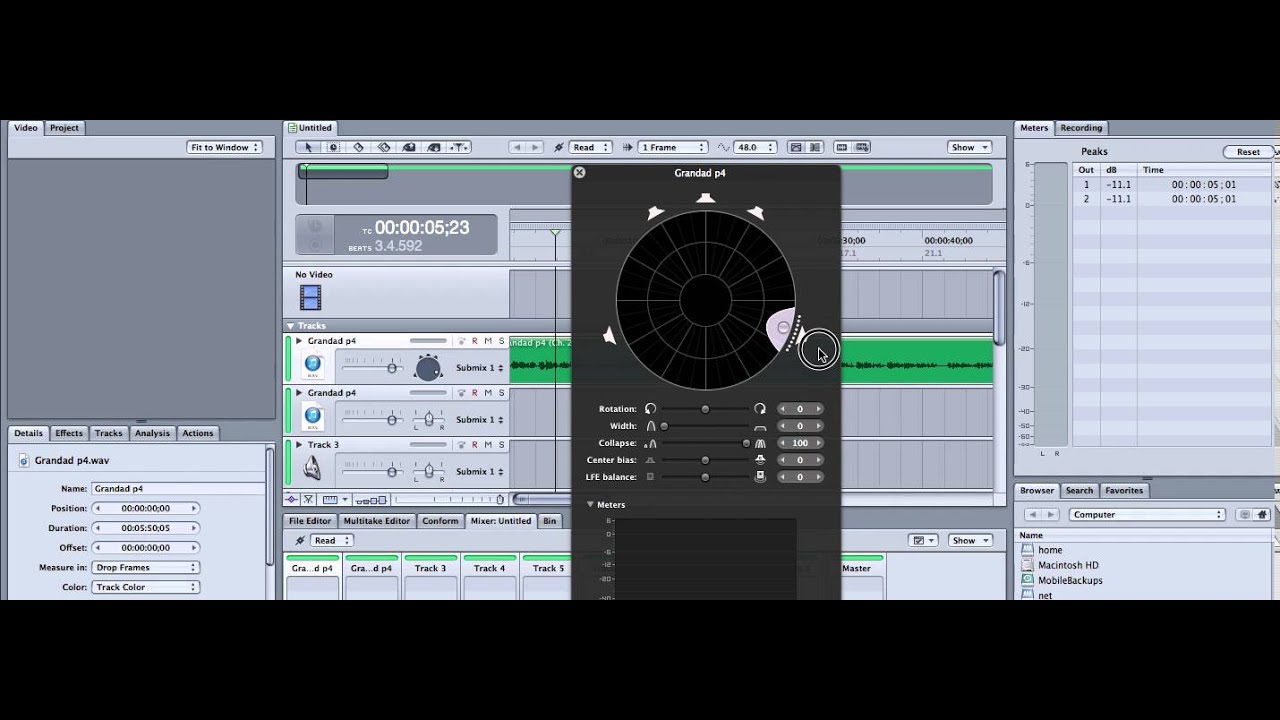This screenshot has width=1280, height=720.
Task: Open the timeline Show dropdown
Action: coord(969,147)
